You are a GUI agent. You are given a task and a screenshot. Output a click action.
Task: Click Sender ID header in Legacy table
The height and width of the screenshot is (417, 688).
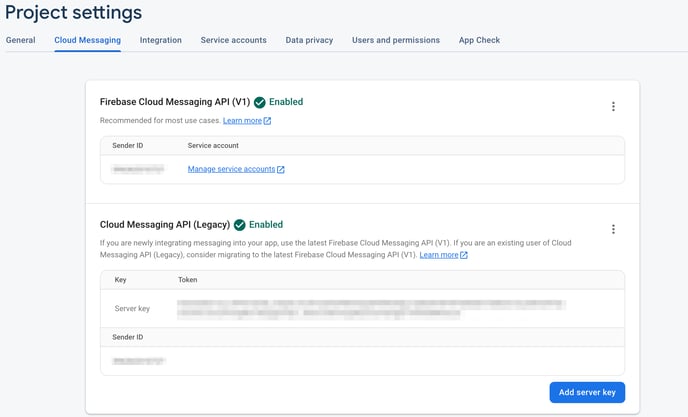(x=128, y=337)
